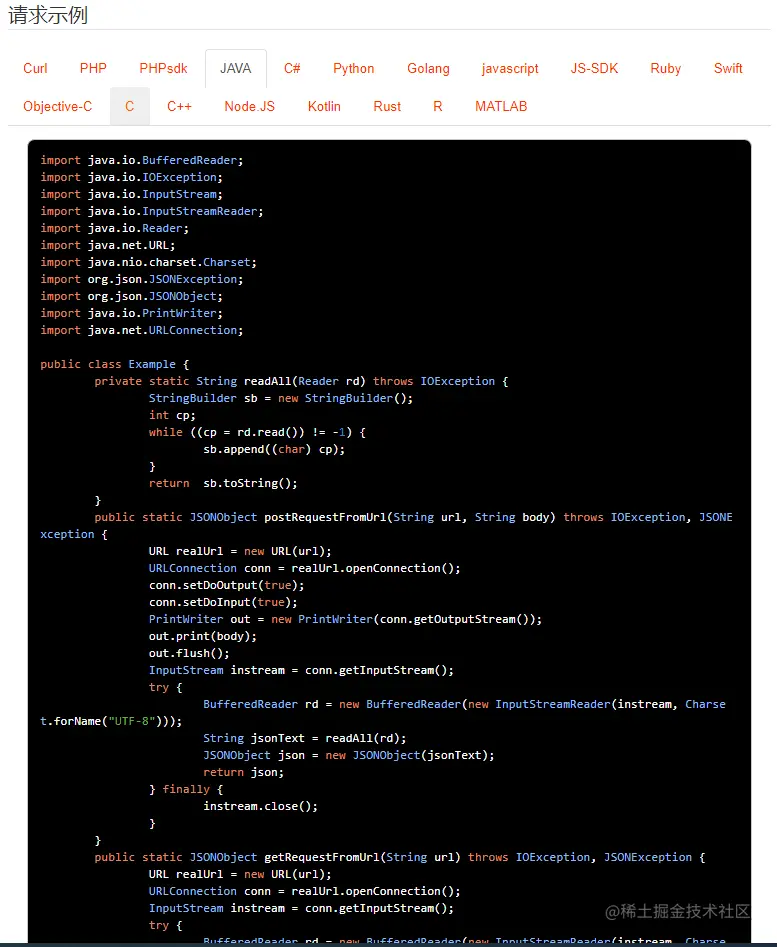Click the } finally { line
The width and height of the screenshot is (777, 947).
[x=186, y=789]
